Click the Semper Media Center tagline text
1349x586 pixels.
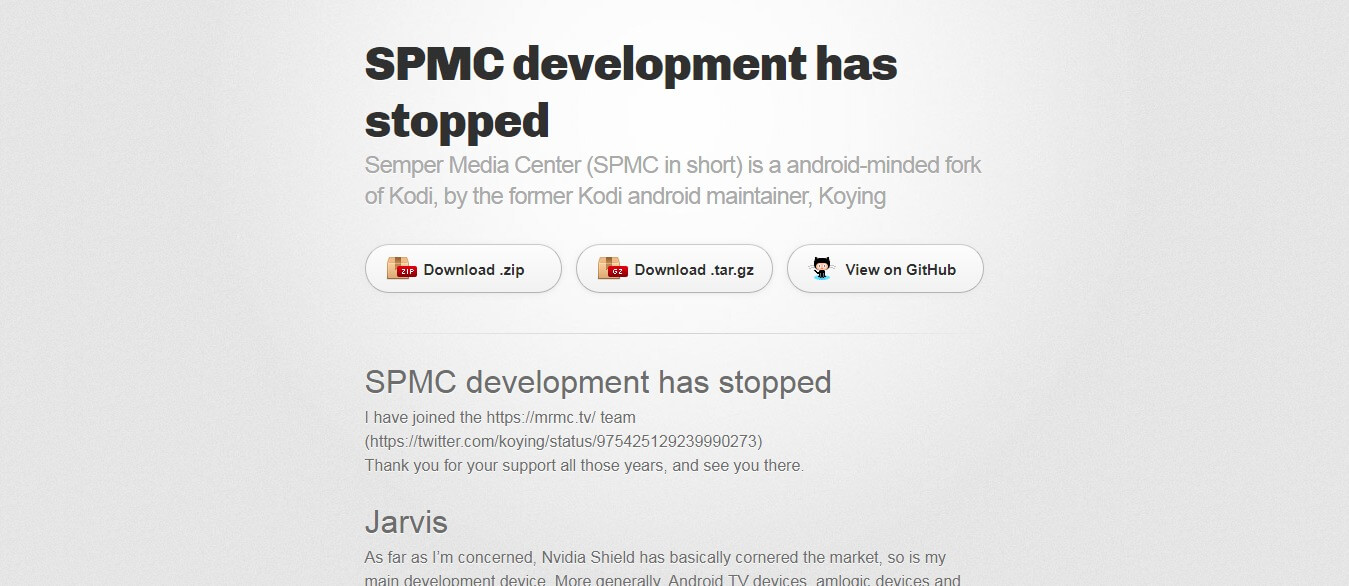click(x=673, y=180)
